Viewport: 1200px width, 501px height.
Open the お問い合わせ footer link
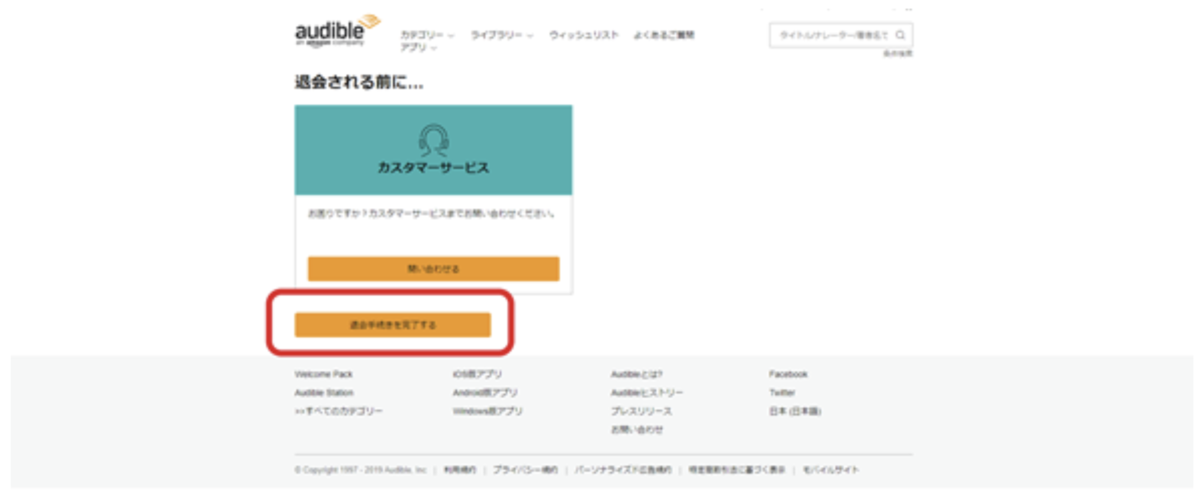click(x=637, y=430)
